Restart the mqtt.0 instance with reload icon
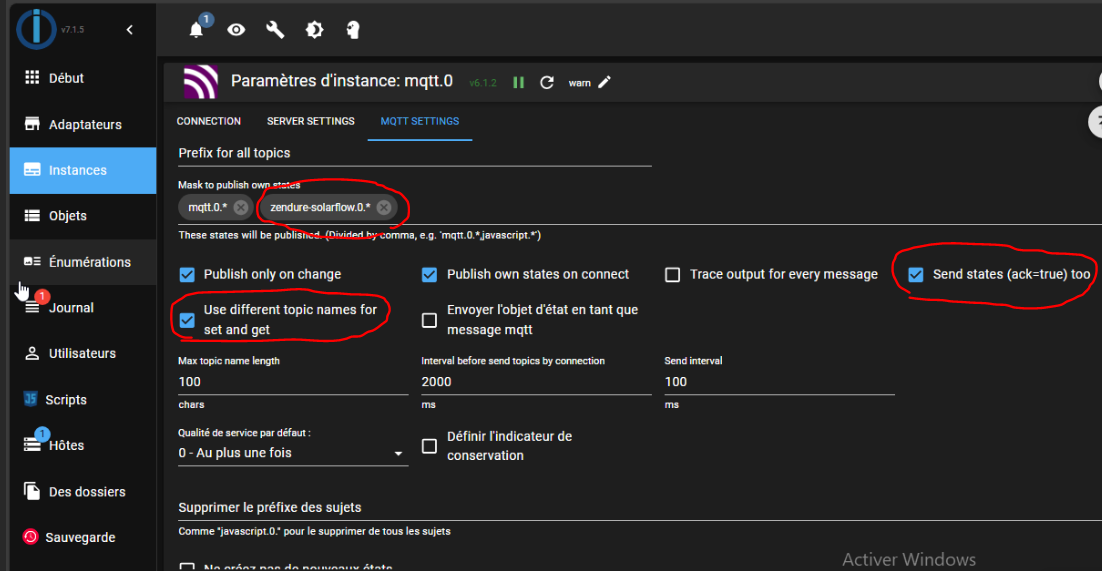This screenshot has height=571, width=1102. pyautogui.click(x=547, y=82)
